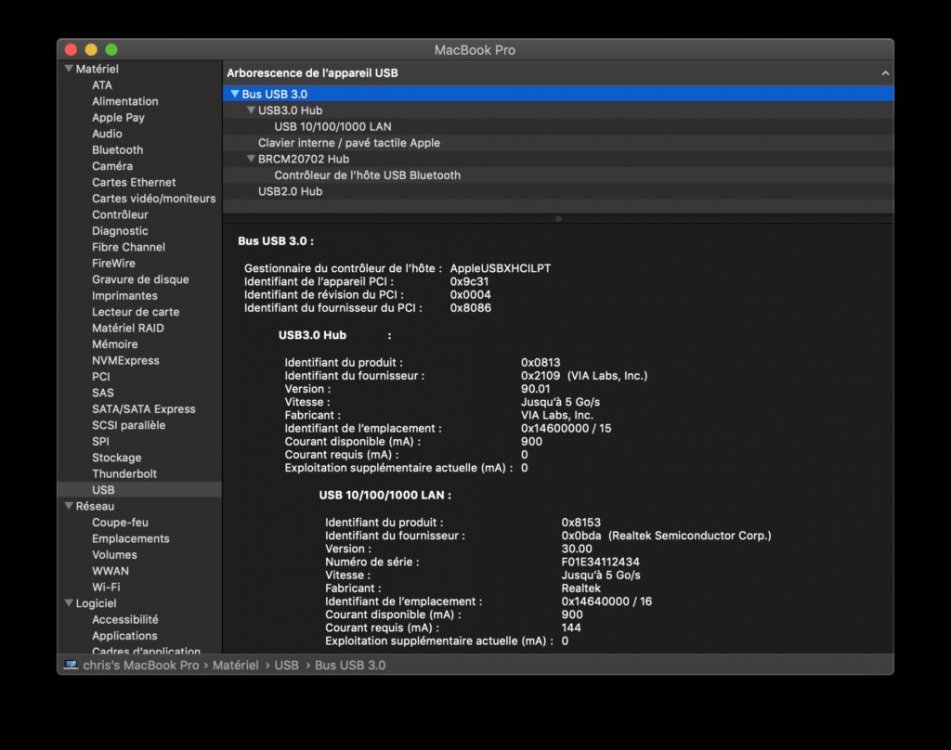This screenshot has width=951, height=750.
Task: Collapse the BRCM20702 Hub tree triangle
Action: pos(250,159)
